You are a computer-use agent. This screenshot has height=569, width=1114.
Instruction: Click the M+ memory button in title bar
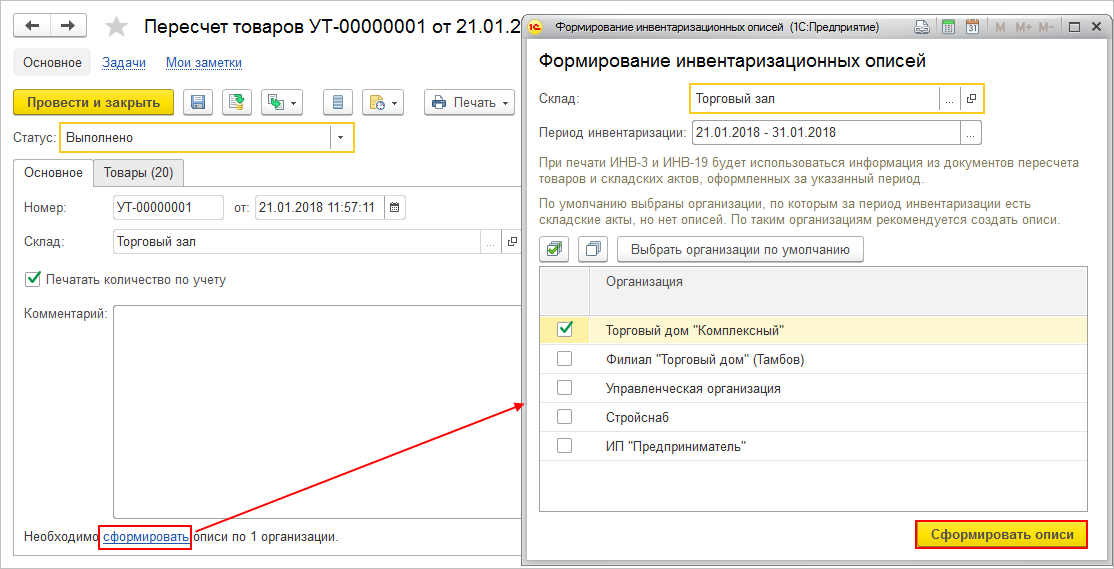(x=1023, y=27)
